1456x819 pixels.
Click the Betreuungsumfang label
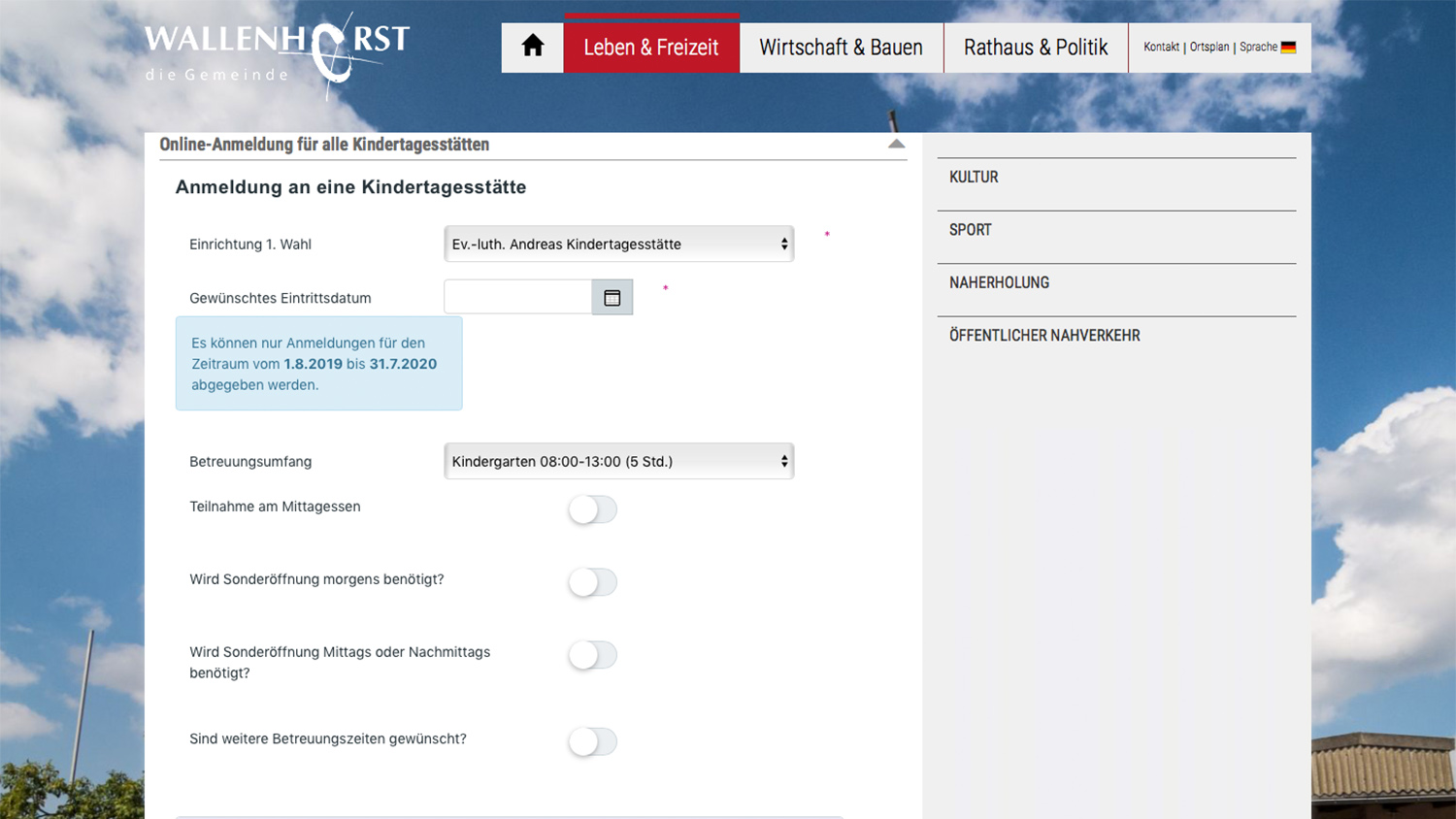tap(250, 462)
